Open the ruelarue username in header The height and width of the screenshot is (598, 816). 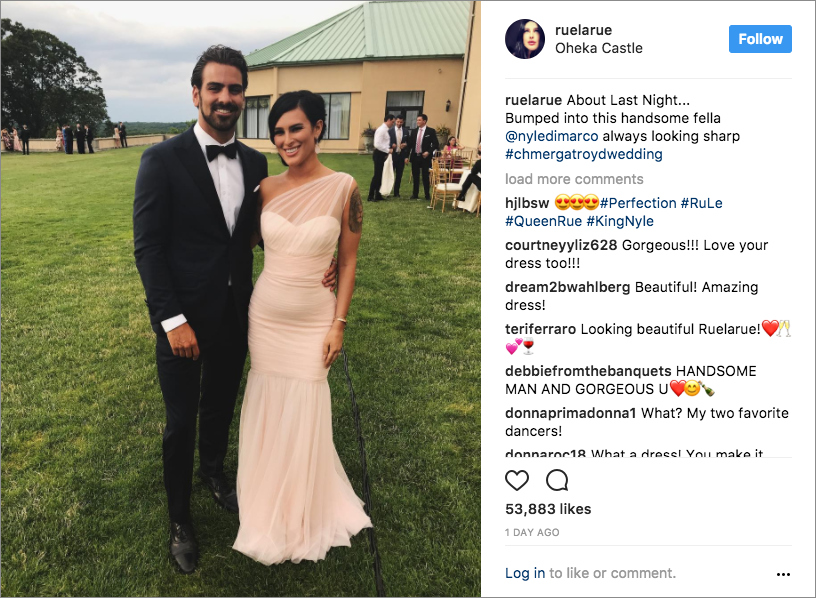coord(583,30)
